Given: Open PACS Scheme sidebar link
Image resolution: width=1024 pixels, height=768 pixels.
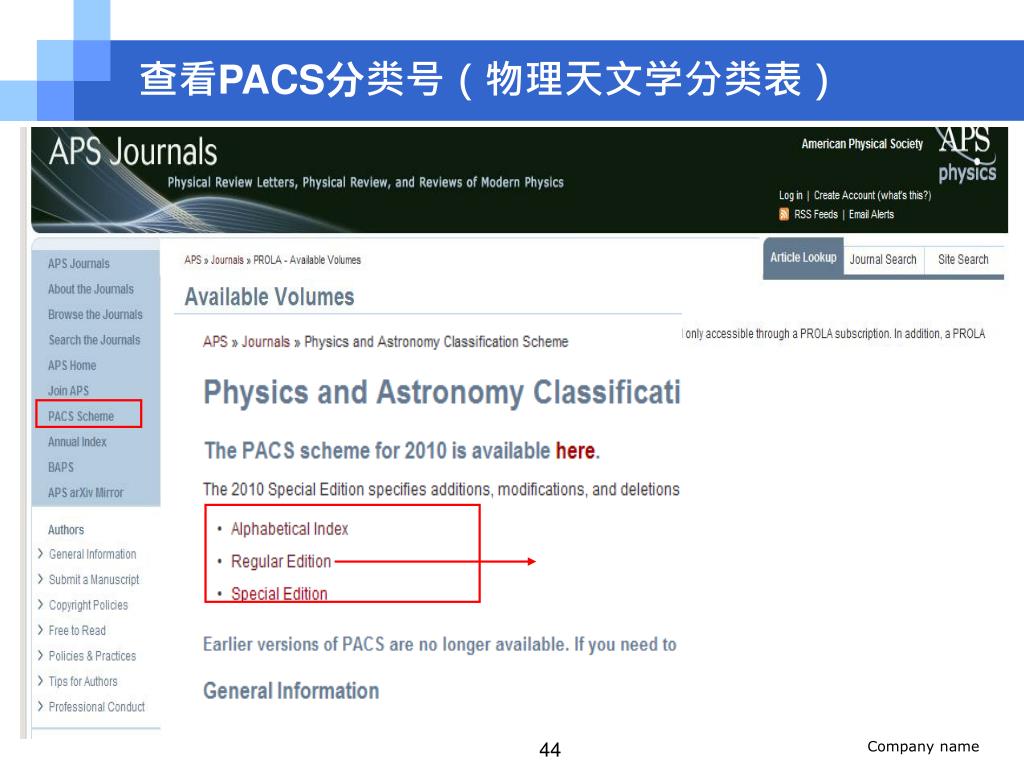Looking at the screenshot, I should click(81, 417).
